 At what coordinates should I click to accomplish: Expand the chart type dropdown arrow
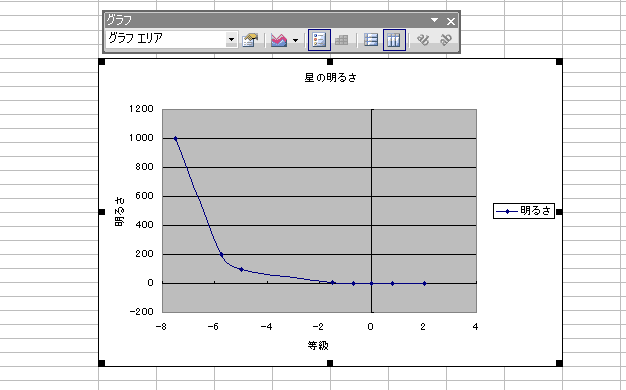(x=295, y=40)
